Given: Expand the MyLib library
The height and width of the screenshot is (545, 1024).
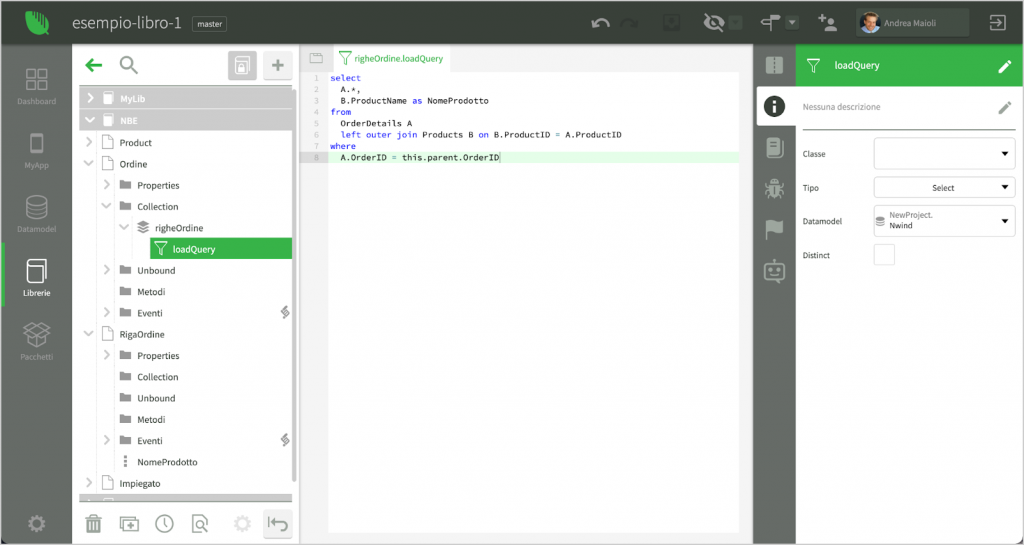Looking at the screenshot, I should [90, 99].
